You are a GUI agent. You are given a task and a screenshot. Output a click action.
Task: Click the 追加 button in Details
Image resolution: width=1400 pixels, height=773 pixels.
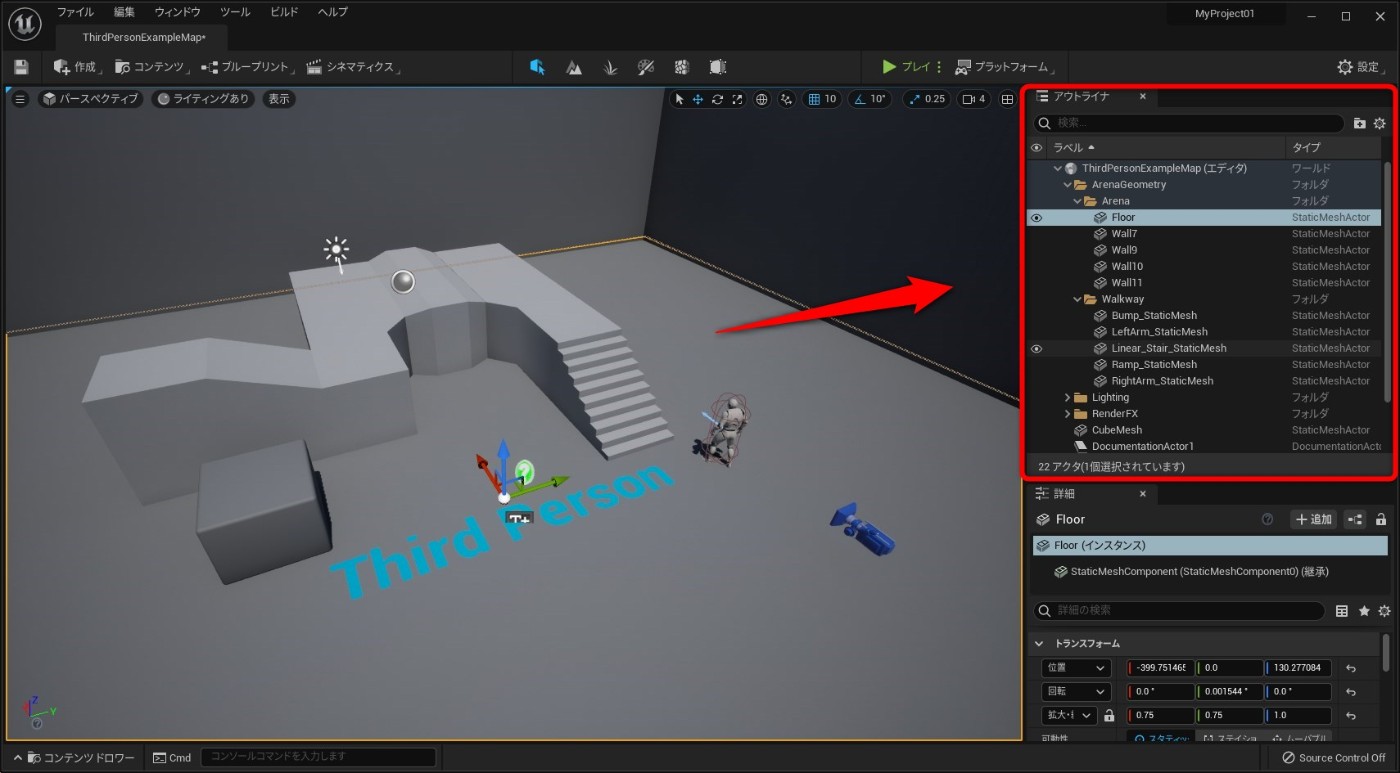1313,519
